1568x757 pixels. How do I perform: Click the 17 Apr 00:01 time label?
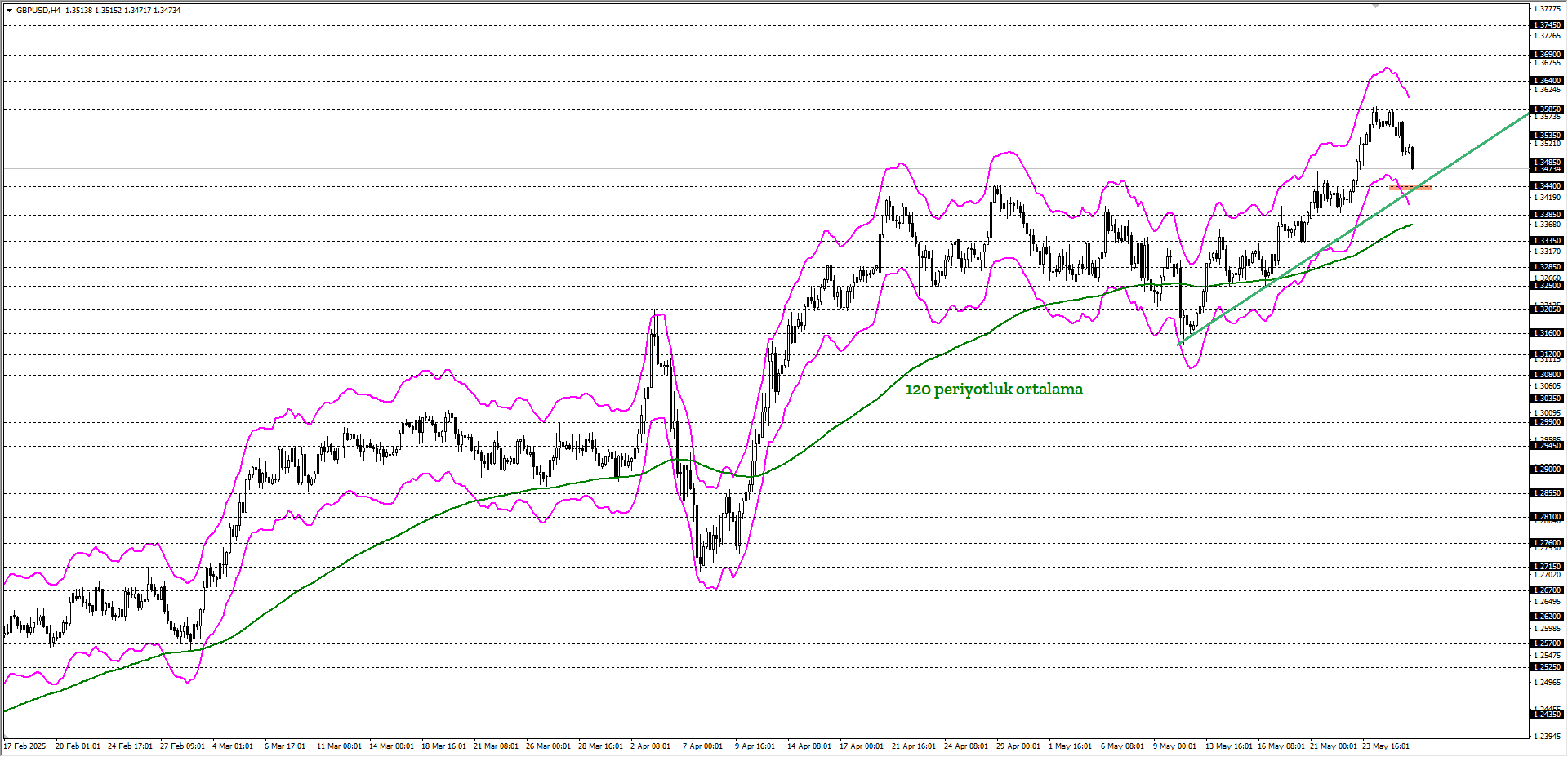point(862,746)
